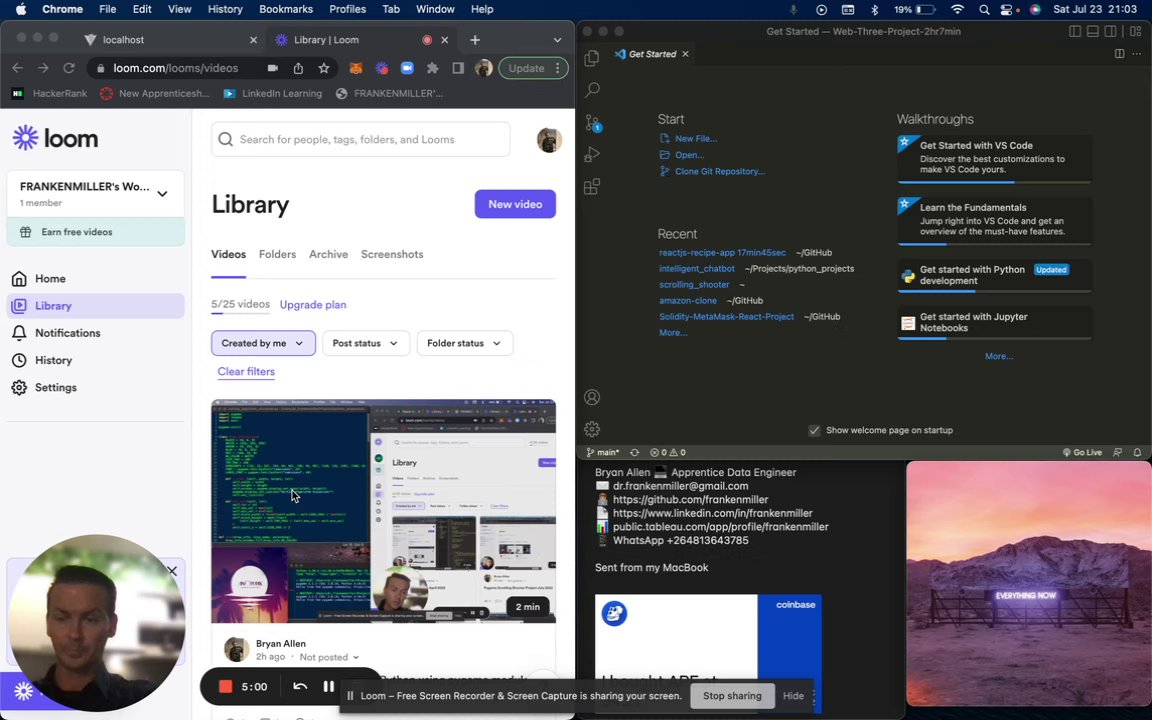Switch to Archive tab in Library
Image resolution: width=1152 pixels, height=720 pixels.
[x=328, y=254]
